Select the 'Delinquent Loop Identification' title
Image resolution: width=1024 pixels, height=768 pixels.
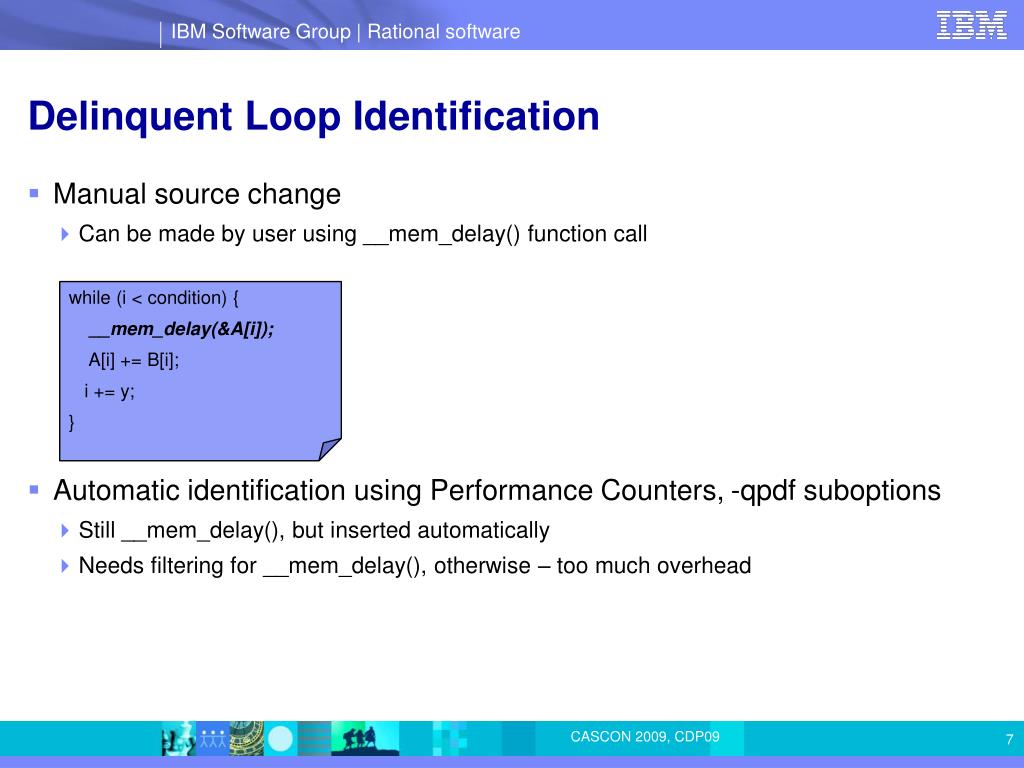pyautogui.click(x=314, y=116)
